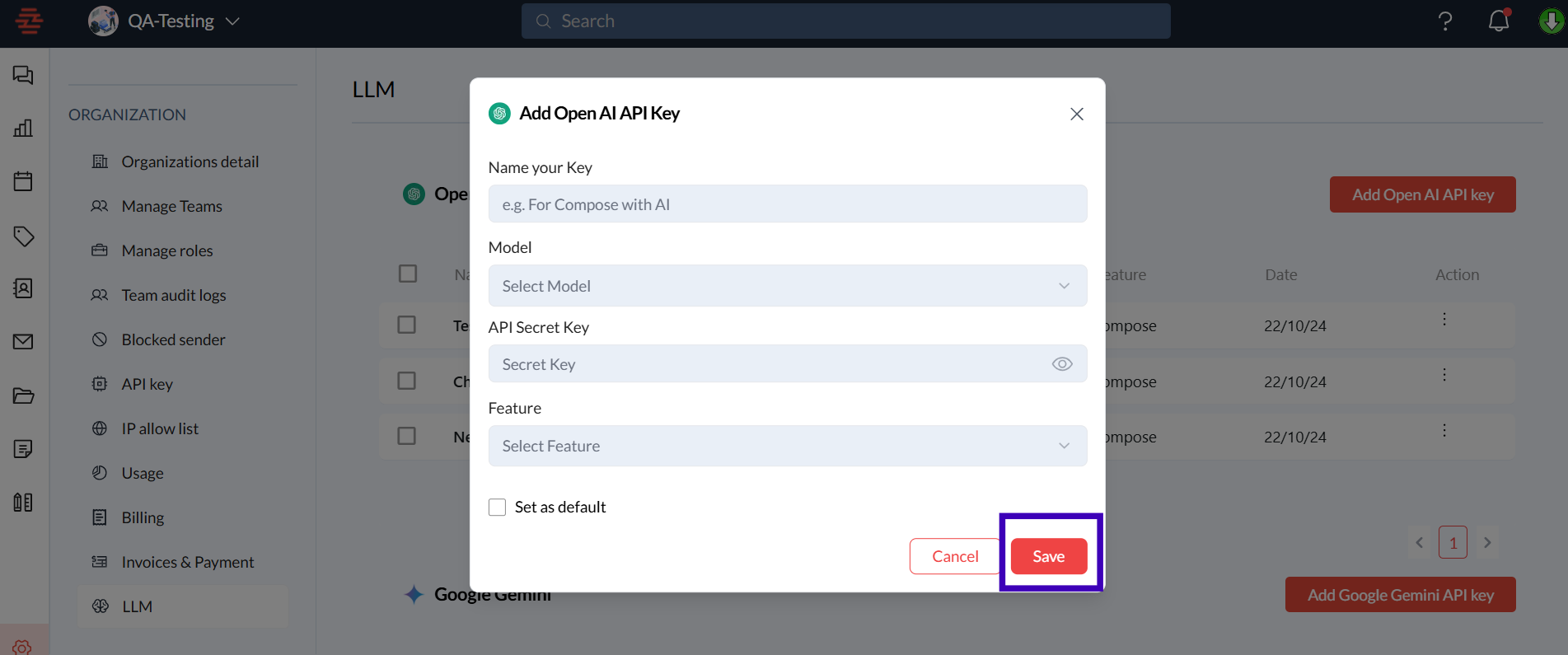Expand the Select Model dropdown
Screen dimensions: 1568x655
click(x=787, y=286)
